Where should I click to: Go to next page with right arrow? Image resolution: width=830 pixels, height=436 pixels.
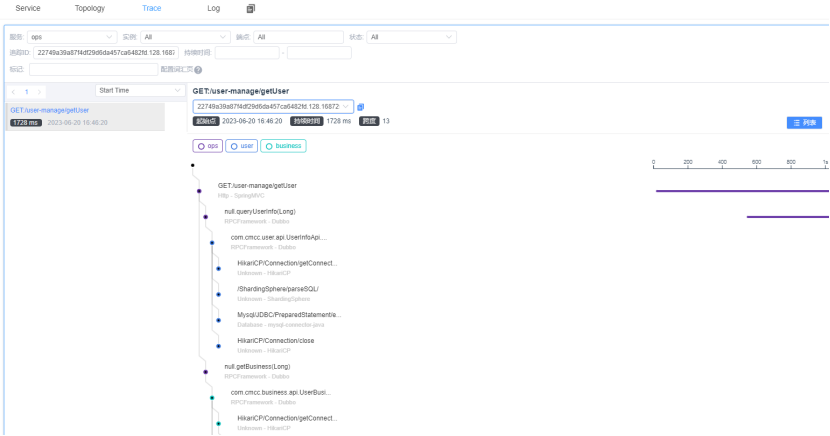point(40,91)
